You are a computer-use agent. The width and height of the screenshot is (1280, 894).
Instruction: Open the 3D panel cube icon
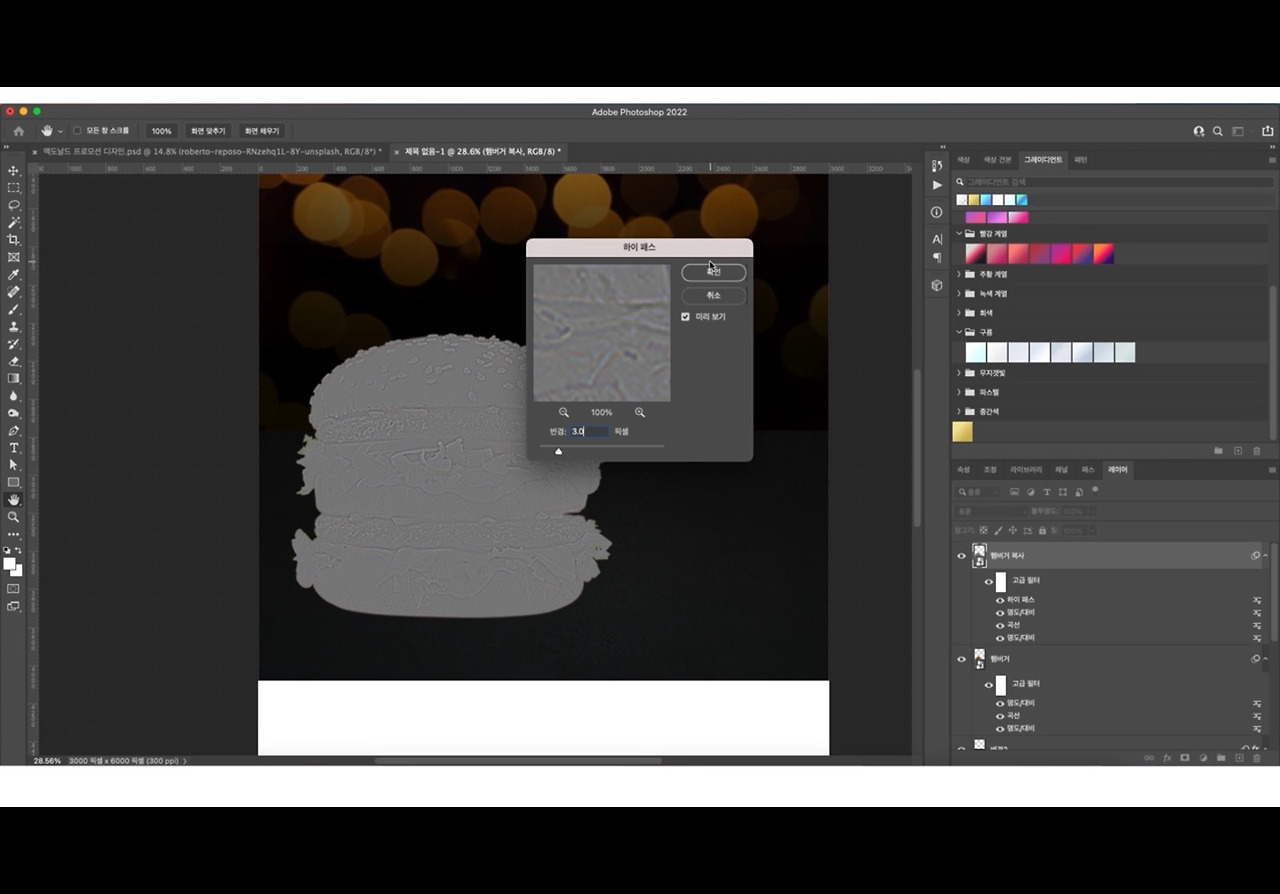point(937,285)
